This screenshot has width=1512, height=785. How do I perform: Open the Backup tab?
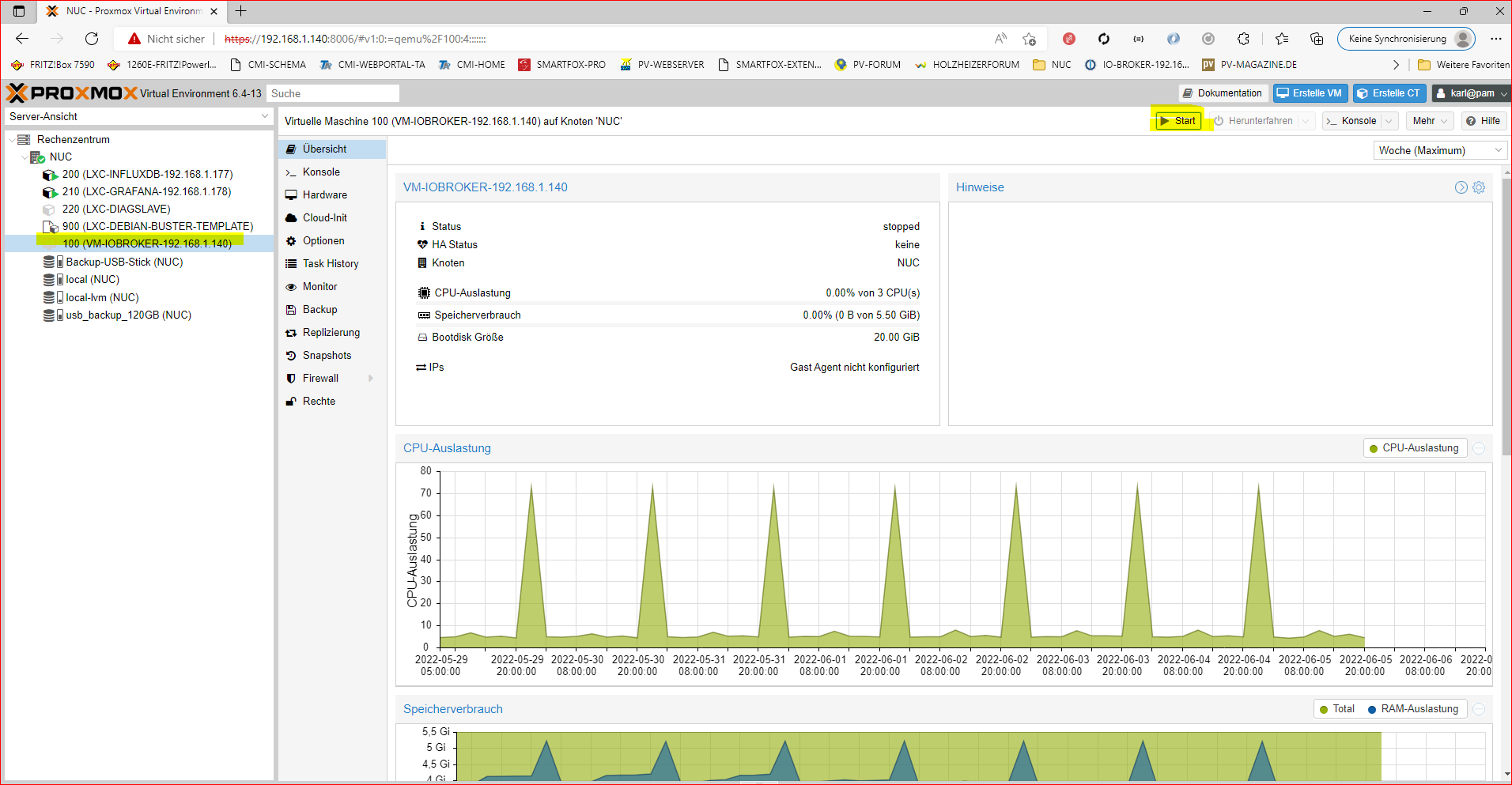(x=332, y=309)
